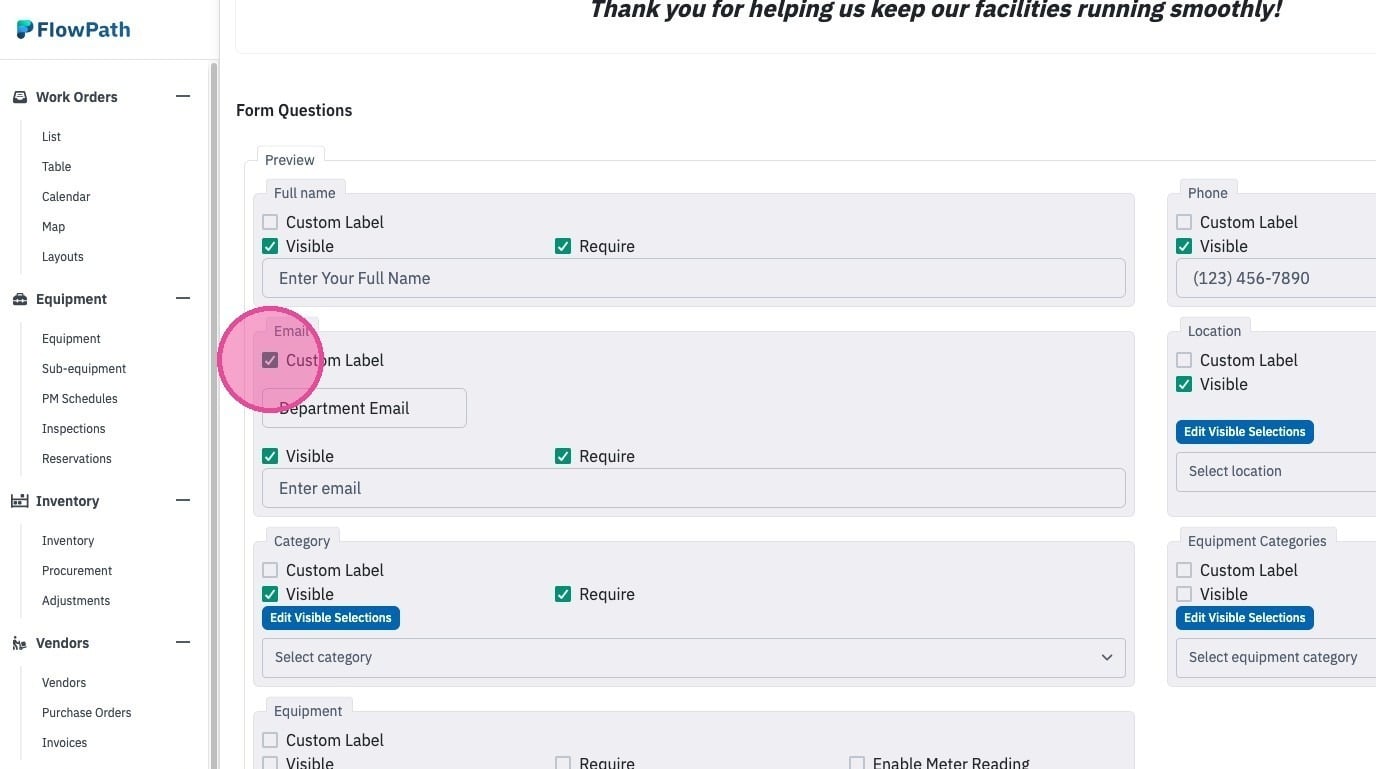
Task: Click the Vendors section icon
Action: coord(19,643)
